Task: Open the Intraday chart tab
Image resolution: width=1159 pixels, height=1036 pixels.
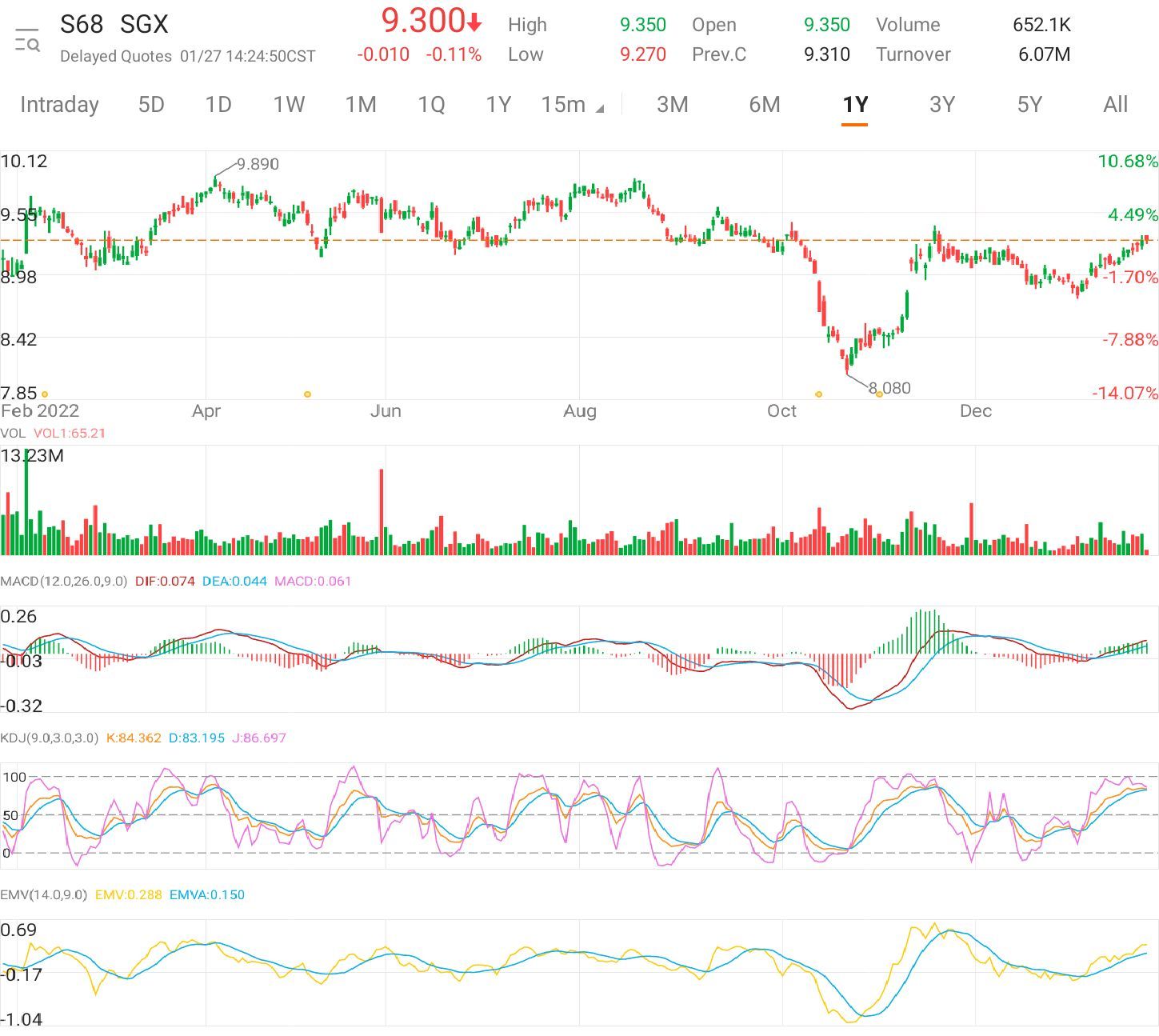Action: coord(59,105)
